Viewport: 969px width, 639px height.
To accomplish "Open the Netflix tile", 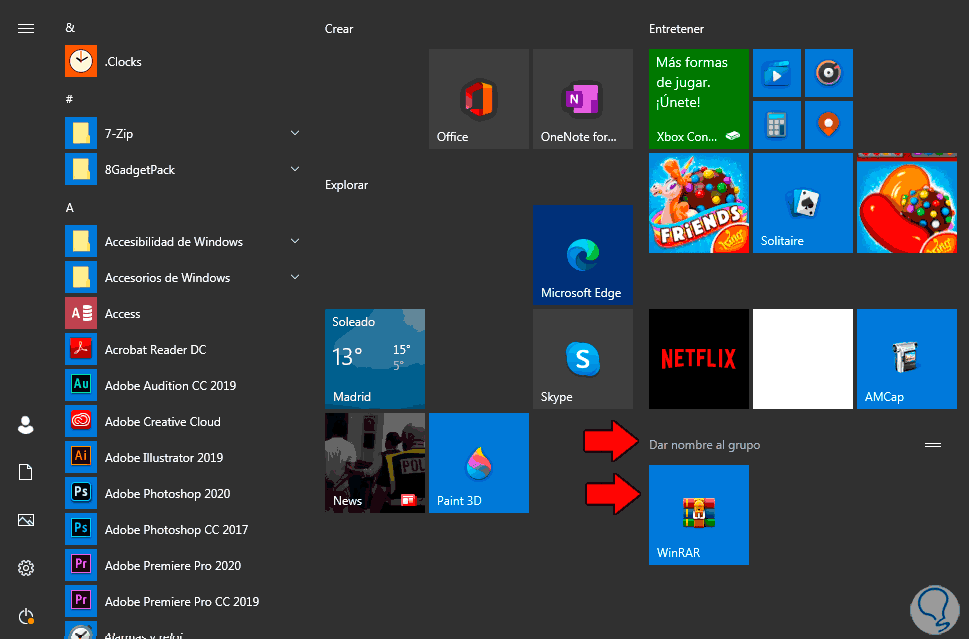I will pos(699,359).
